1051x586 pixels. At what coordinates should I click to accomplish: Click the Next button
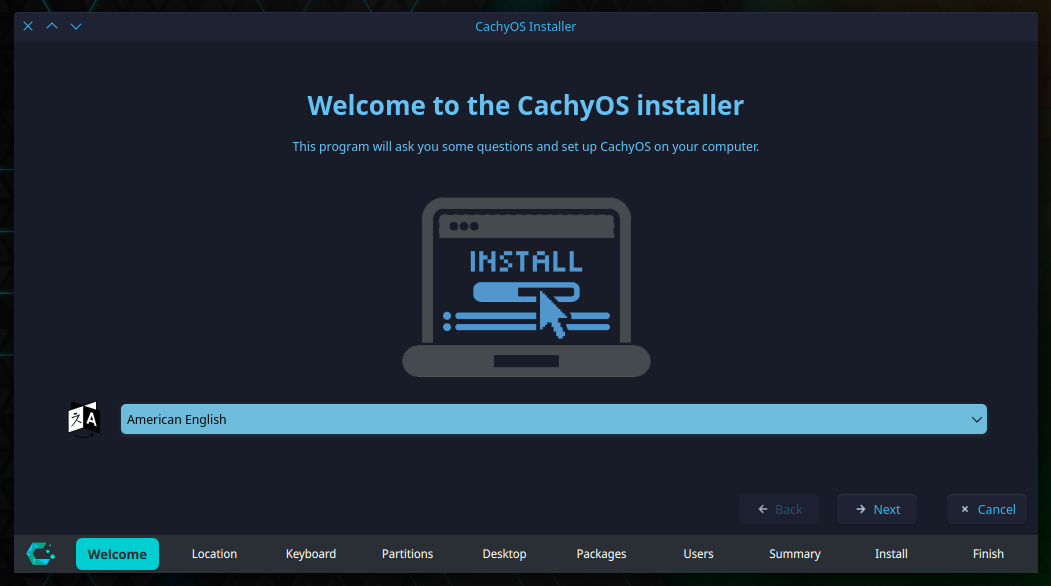coord(877,510)
